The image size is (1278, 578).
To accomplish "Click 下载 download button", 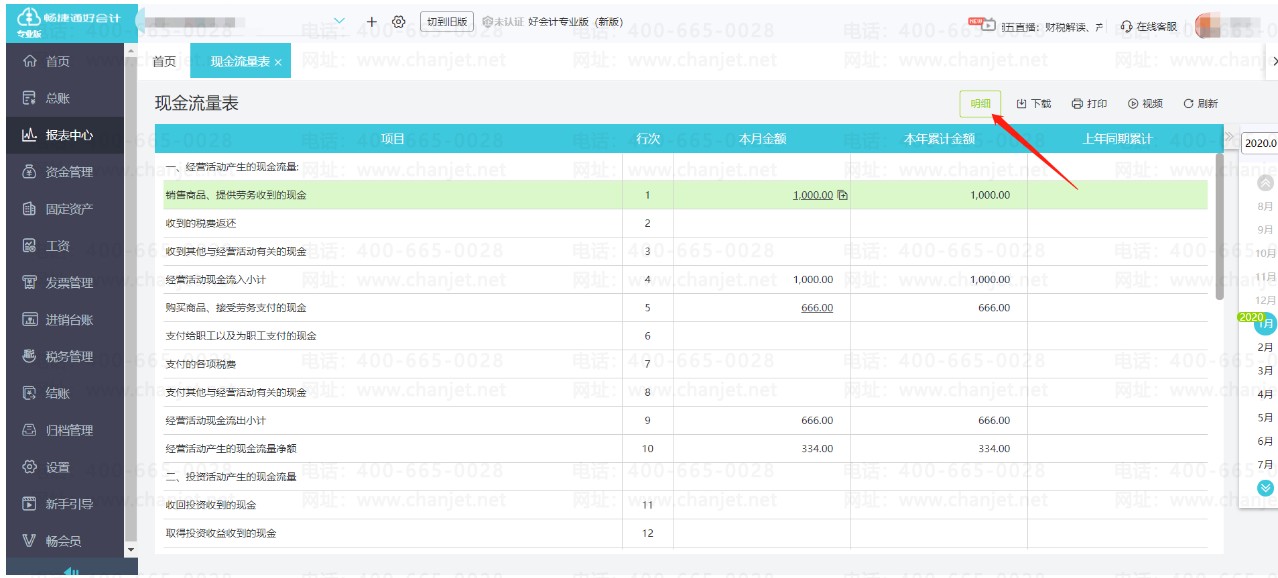I will pyautogui.click(x=1034, y=104).
